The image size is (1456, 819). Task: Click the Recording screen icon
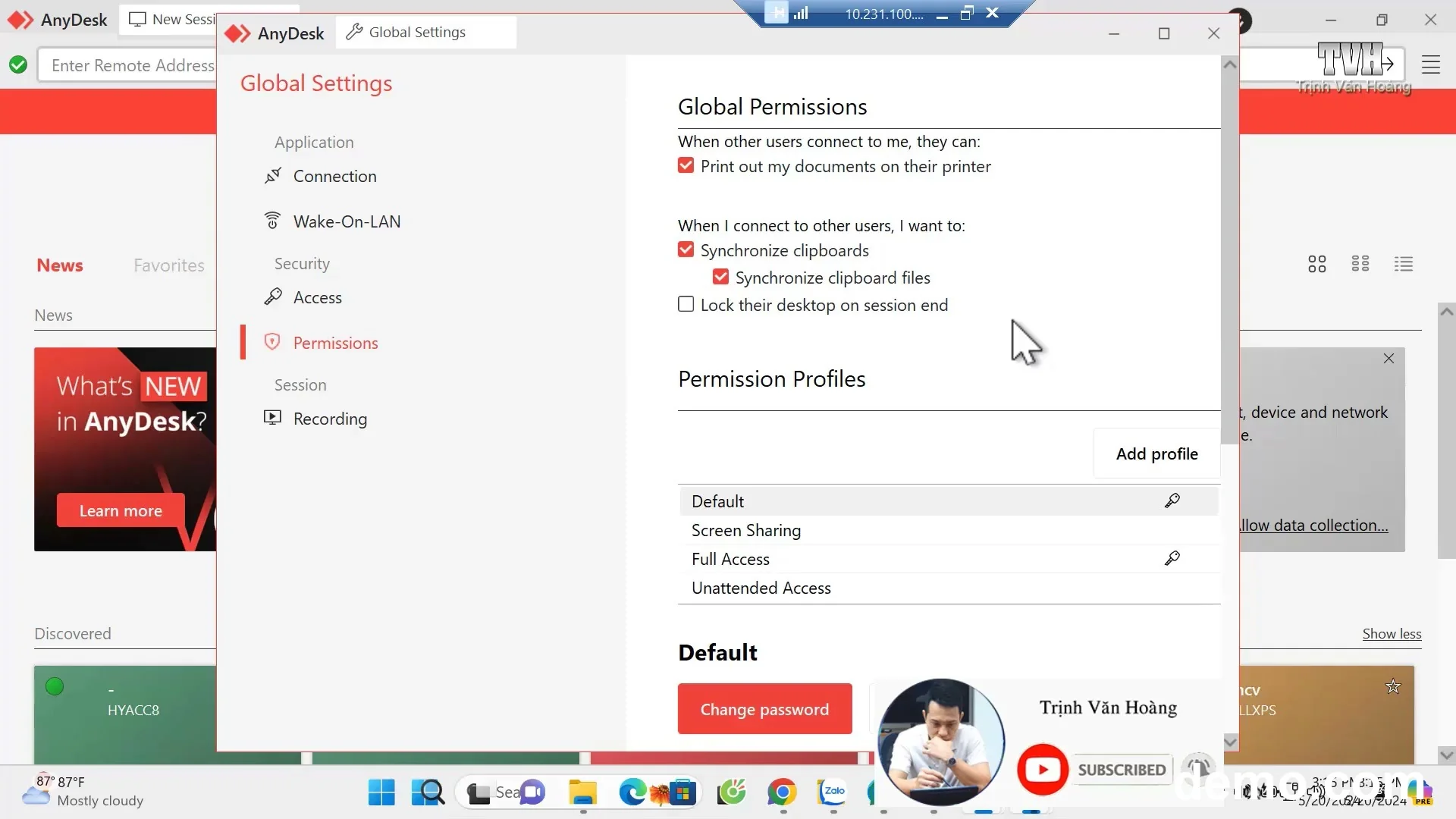pyautogui.click(x=272, y=417)
